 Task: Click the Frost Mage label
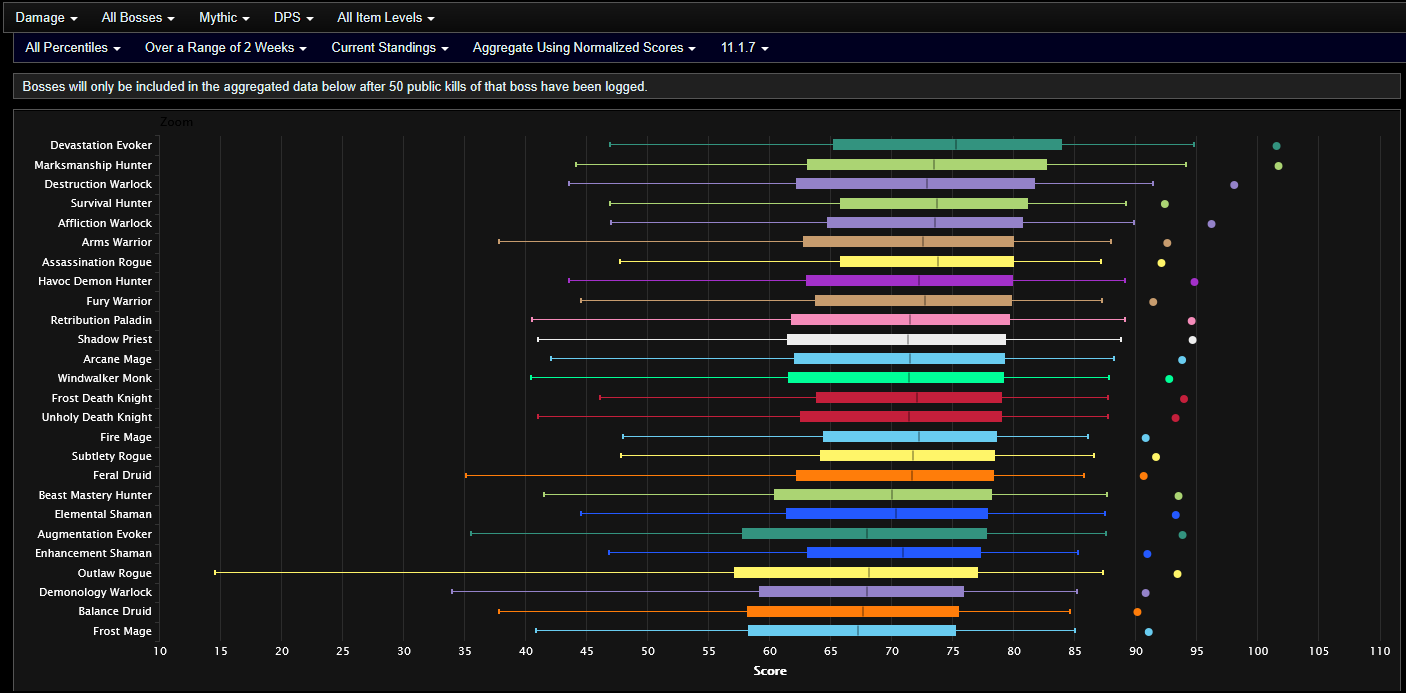(x=123, y=631)
